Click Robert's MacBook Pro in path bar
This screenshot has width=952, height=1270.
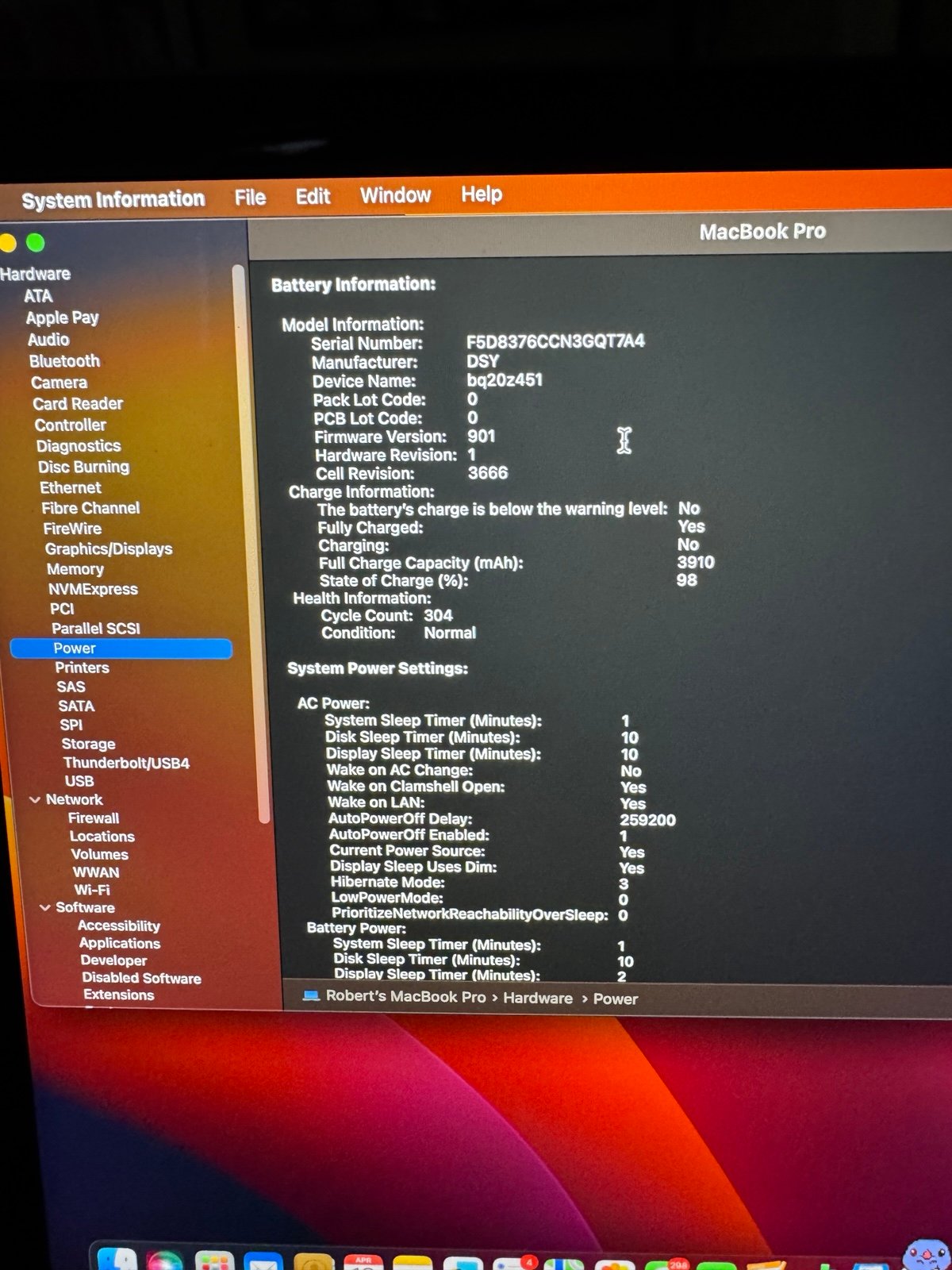click(405, 997)
